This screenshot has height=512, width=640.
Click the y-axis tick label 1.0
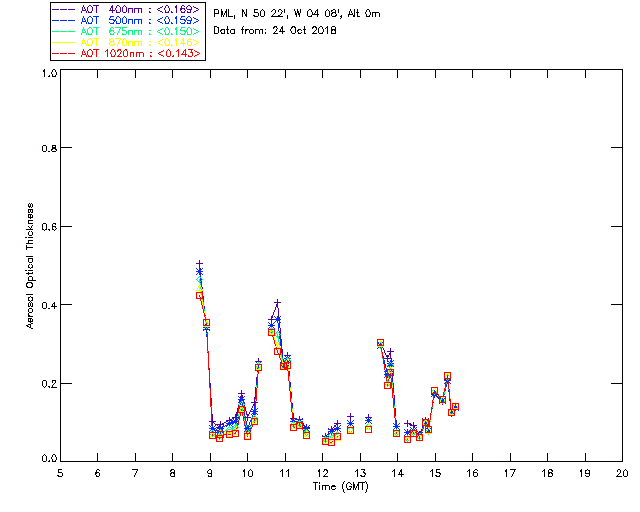coord(46,73)
